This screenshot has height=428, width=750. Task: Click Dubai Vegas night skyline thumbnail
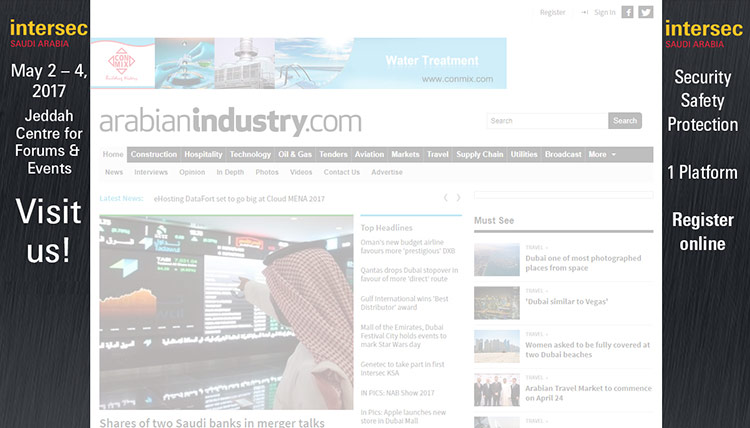[x=497, y=303]
